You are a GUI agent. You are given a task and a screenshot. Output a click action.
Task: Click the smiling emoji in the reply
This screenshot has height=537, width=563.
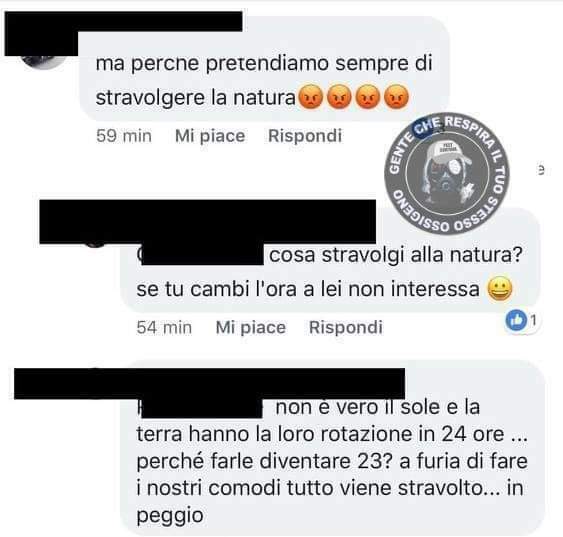[x=499, y=289]
